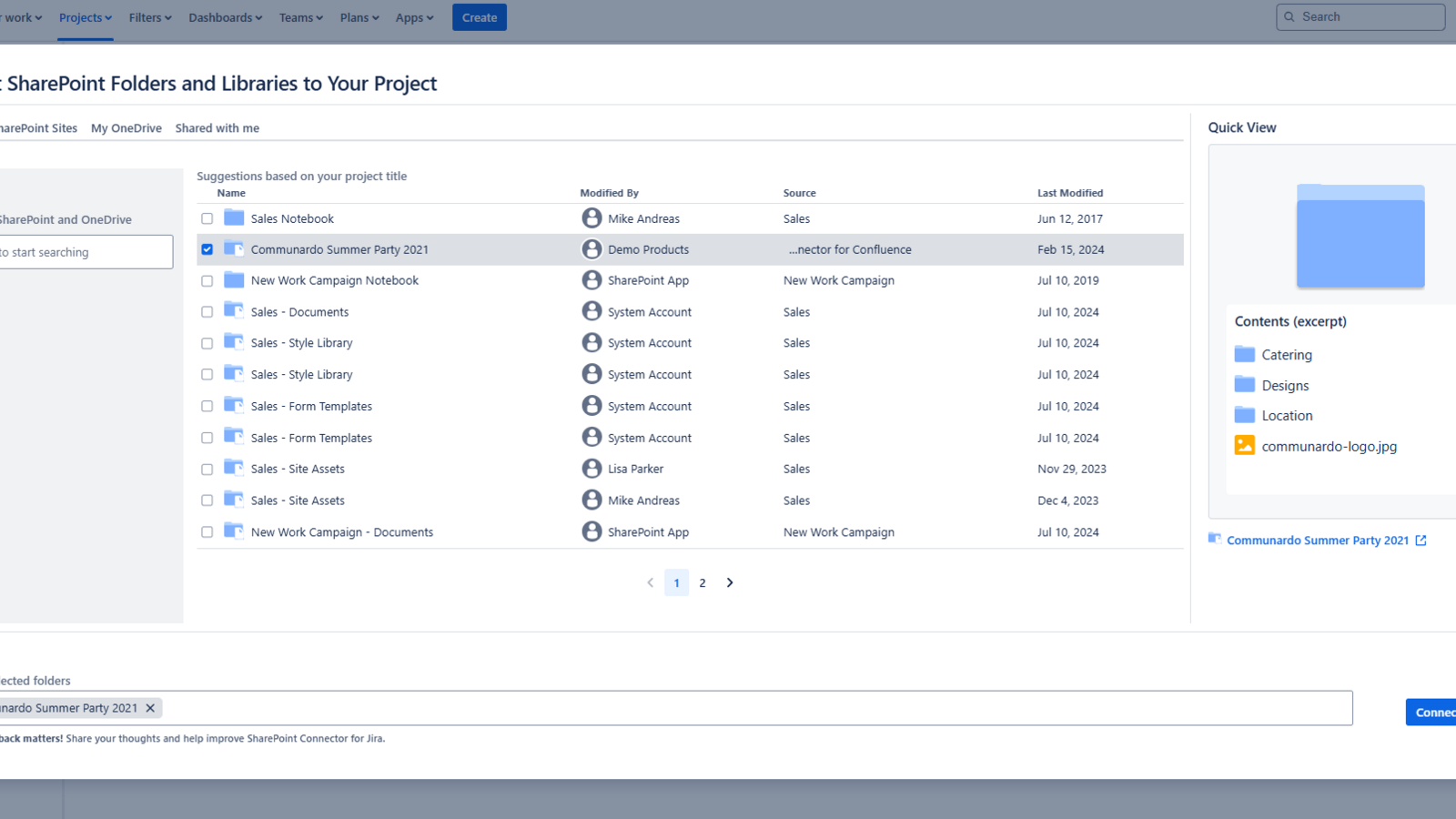Click the search magnifier icon in top bar

(x=1289, y=16)
